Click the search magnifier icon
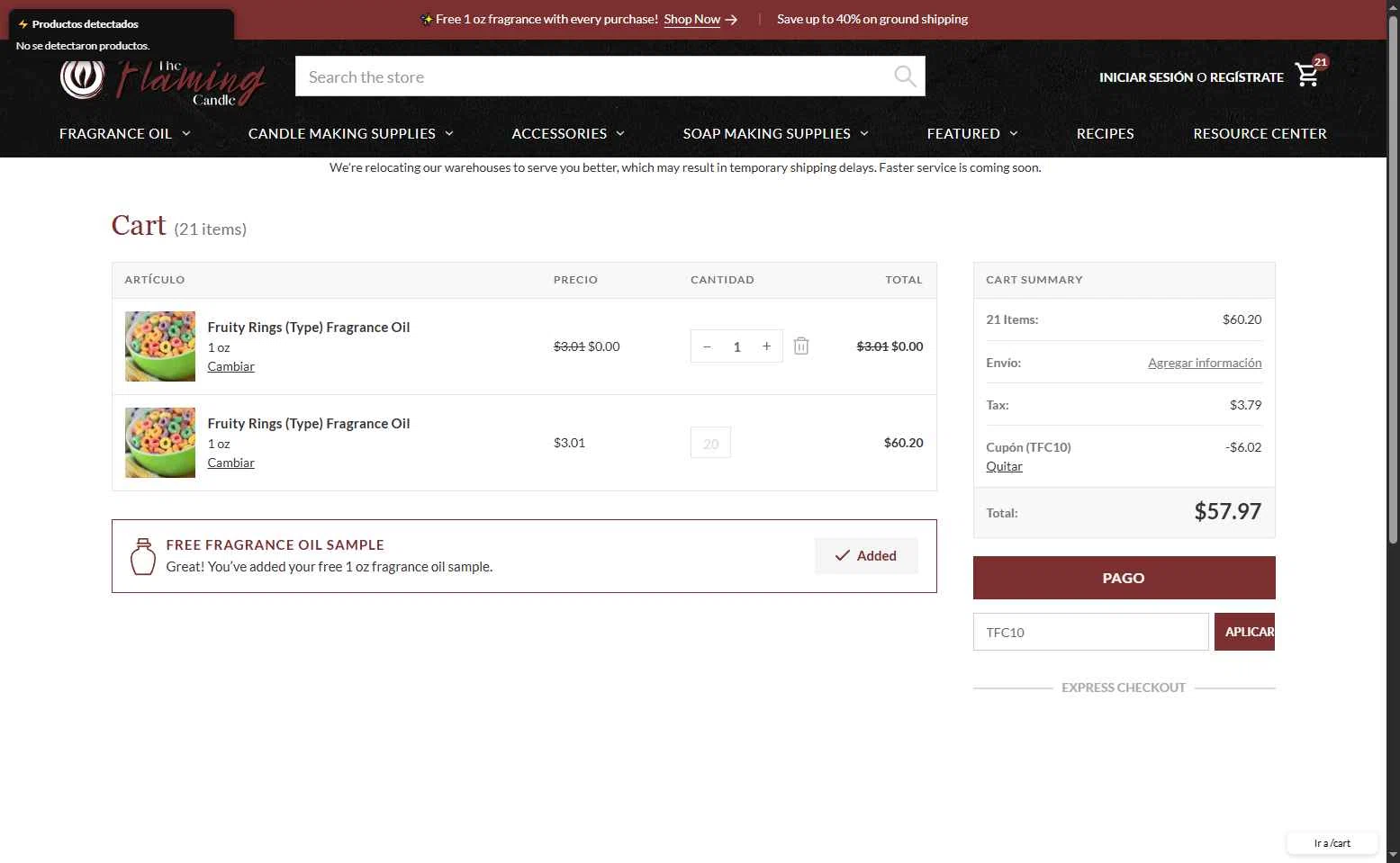 point(905,76)
